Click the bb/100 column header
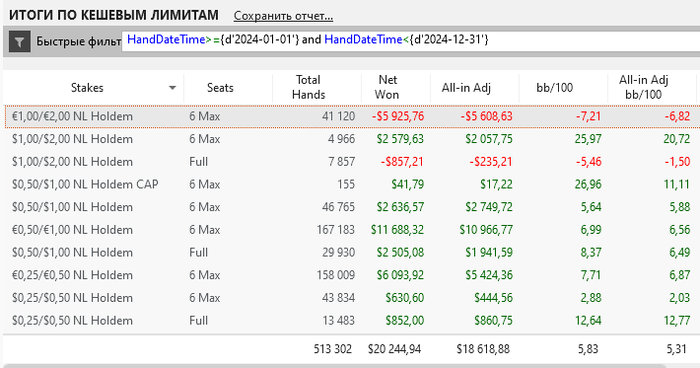The height and width of the screenshot is (368, 700). 554,88
